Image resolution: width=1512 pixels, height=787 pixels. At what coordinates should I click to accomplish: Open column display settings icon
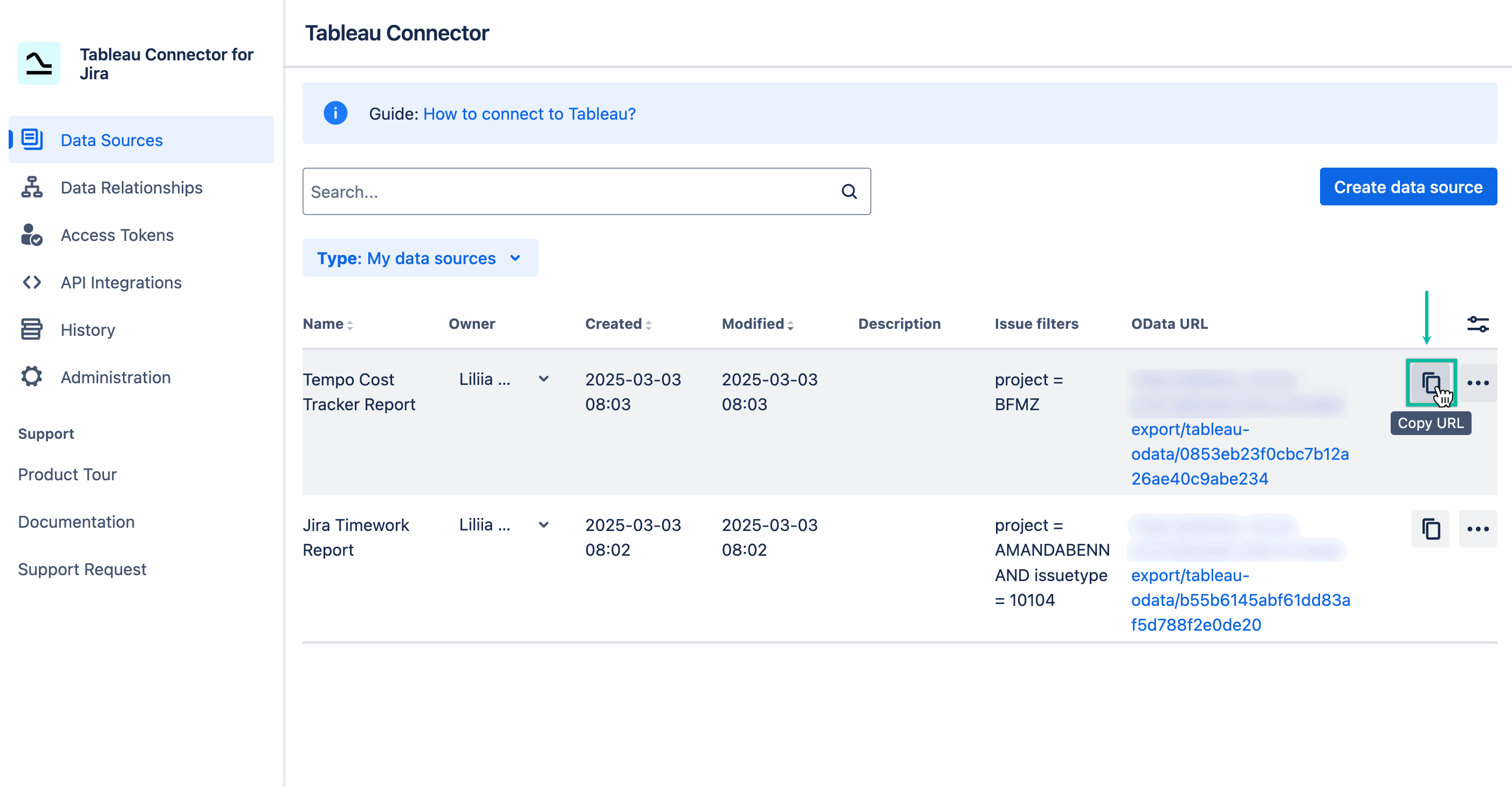click(1477, 323)
